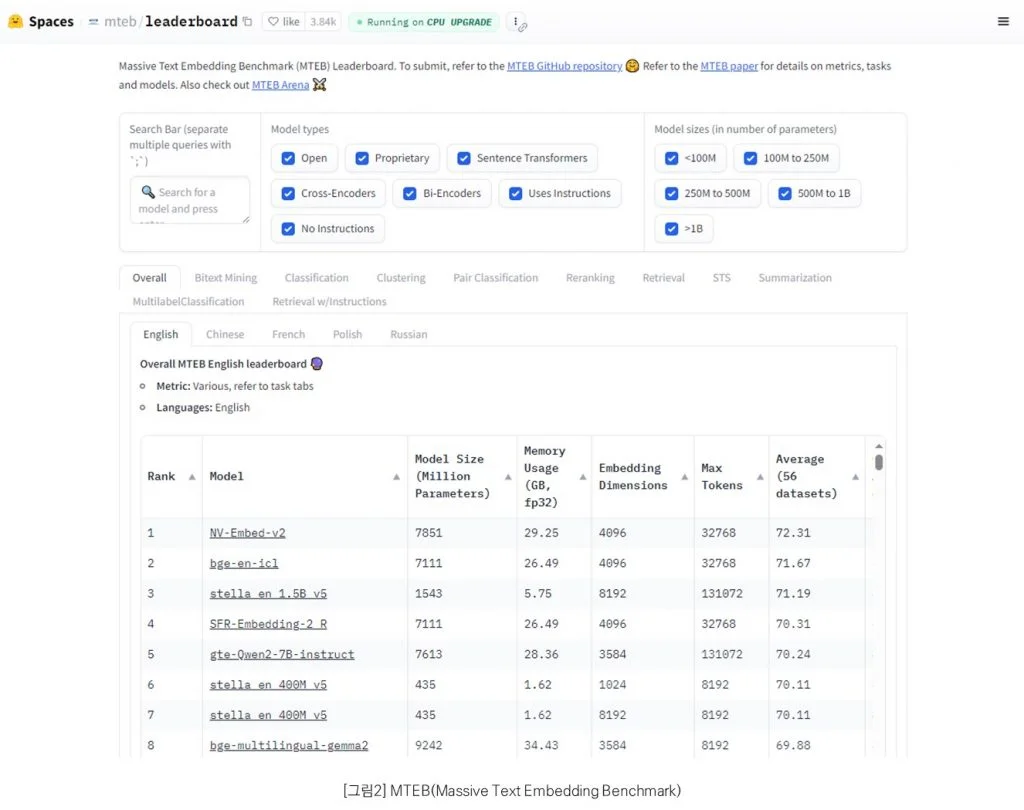1024x810 pixels.
Task: Toggle the 500M to 1B checkbox
Action: pyautogui.click(x=785, y=193)
